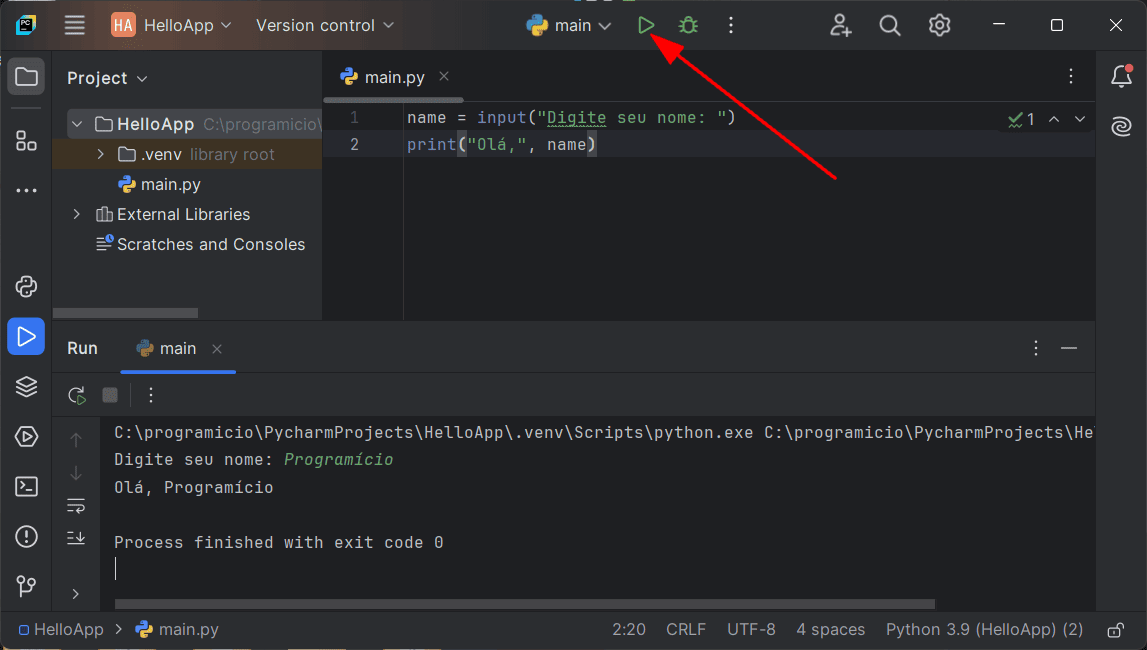This screenshot has width=1147, height=650.
Task: Open more run actions menu in title bar
Action: tap(731, 26)
